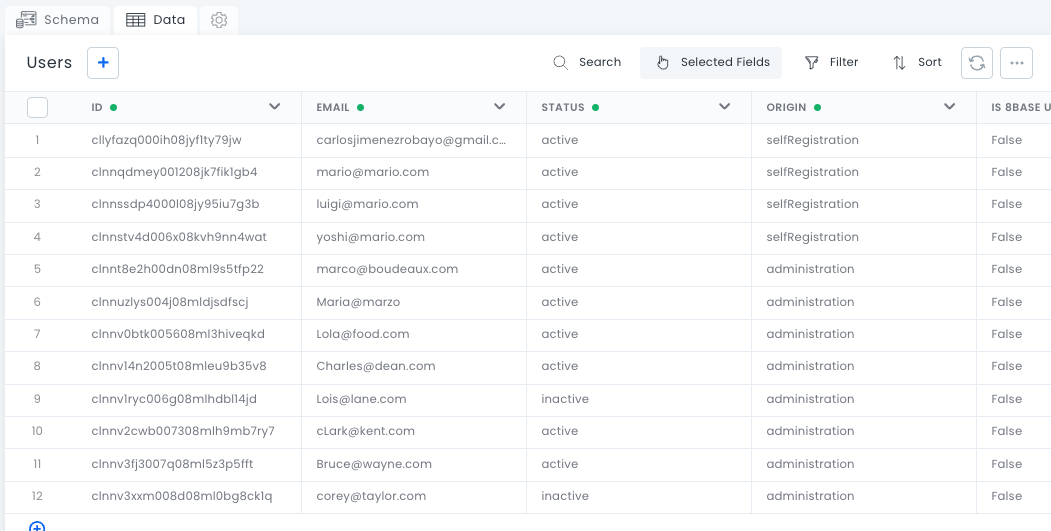Viewport: 1051px width, 531px height.
Task: Click the ID cell in row 1
Action: (166, 140)
